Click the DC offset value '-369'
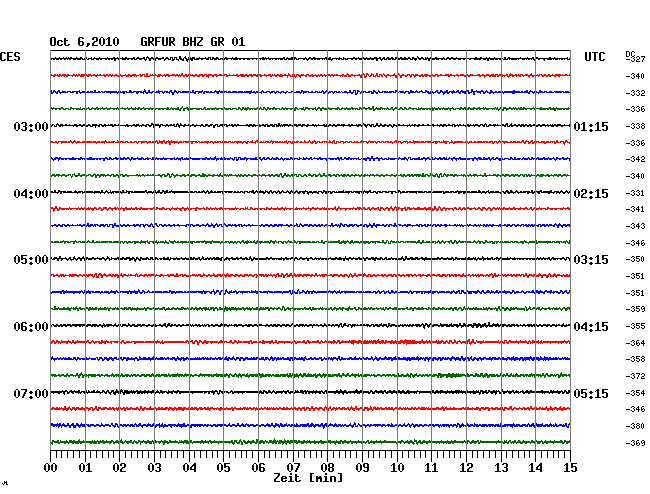The image size is (650, 494). [635, 443]
